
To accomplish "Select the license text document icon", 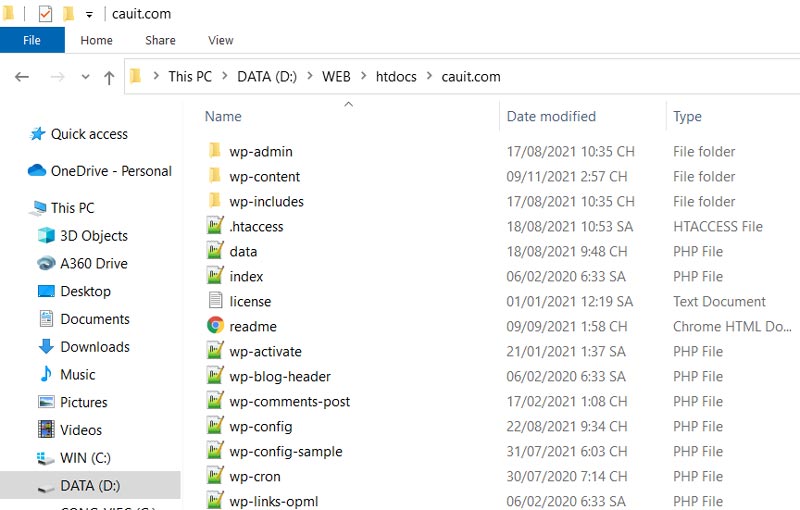I will click(x=215, y=300).
